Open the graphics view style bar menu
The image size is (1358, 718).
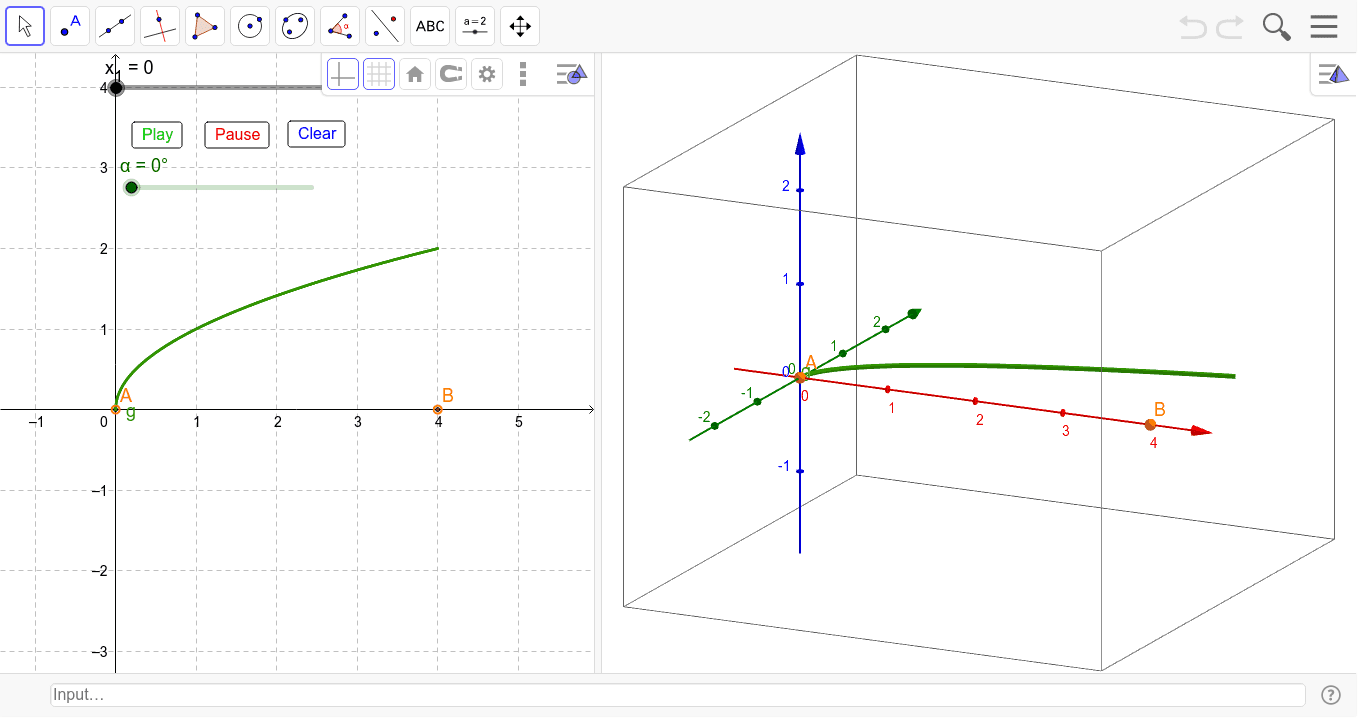point(570,73)
